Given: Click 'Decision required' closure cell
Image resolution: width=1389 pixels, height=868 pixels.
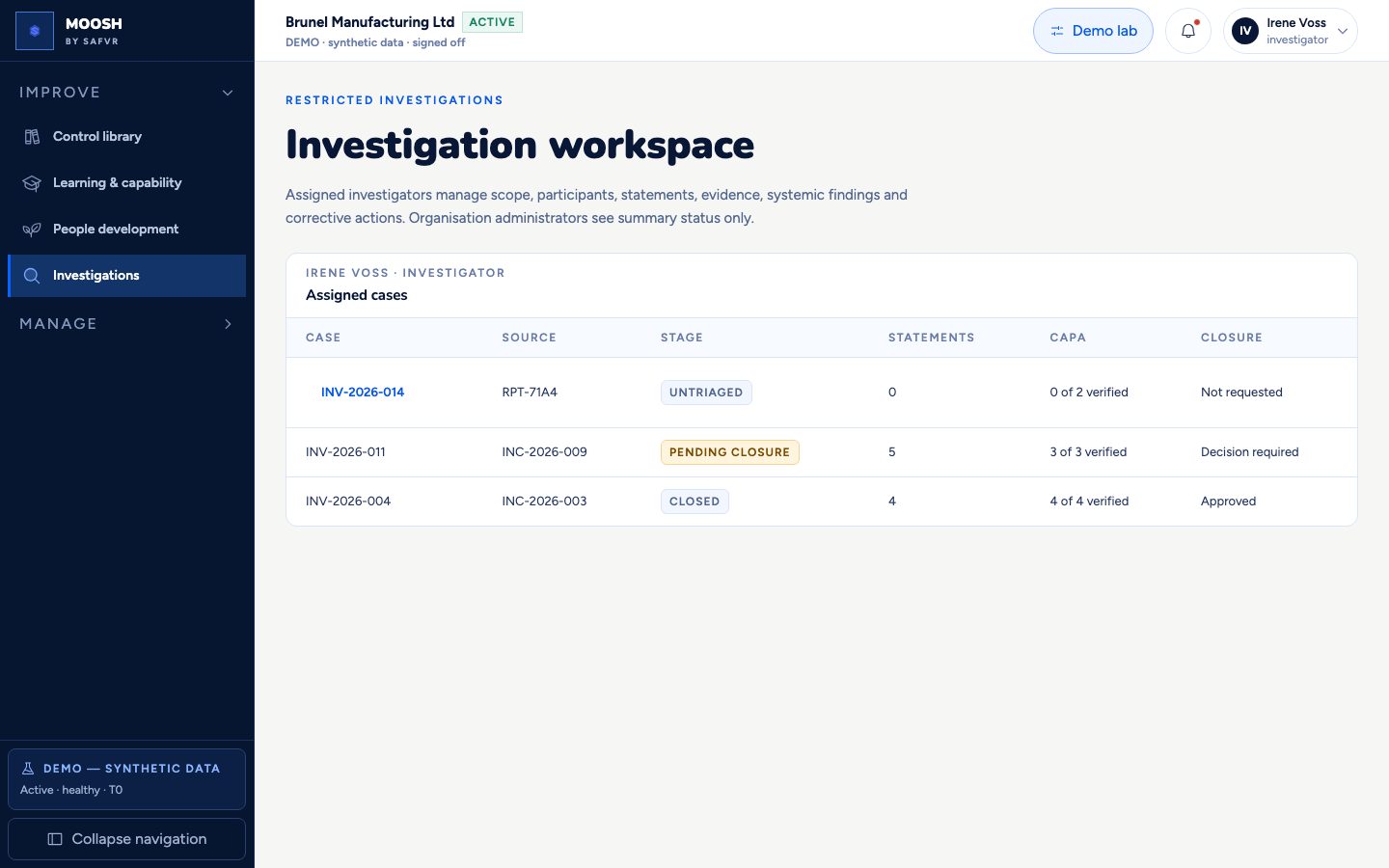Looking at the screenshot, I should [x=1249, y=452].
